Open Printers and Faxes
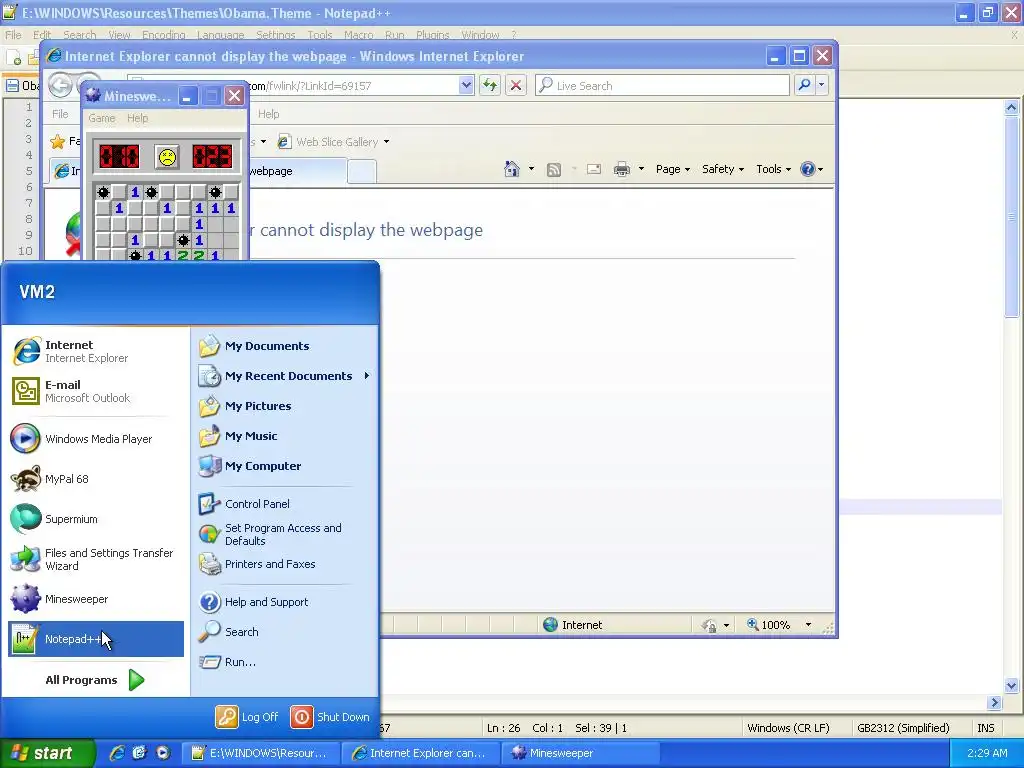The image size is (1024, 768). coord(285,564)
